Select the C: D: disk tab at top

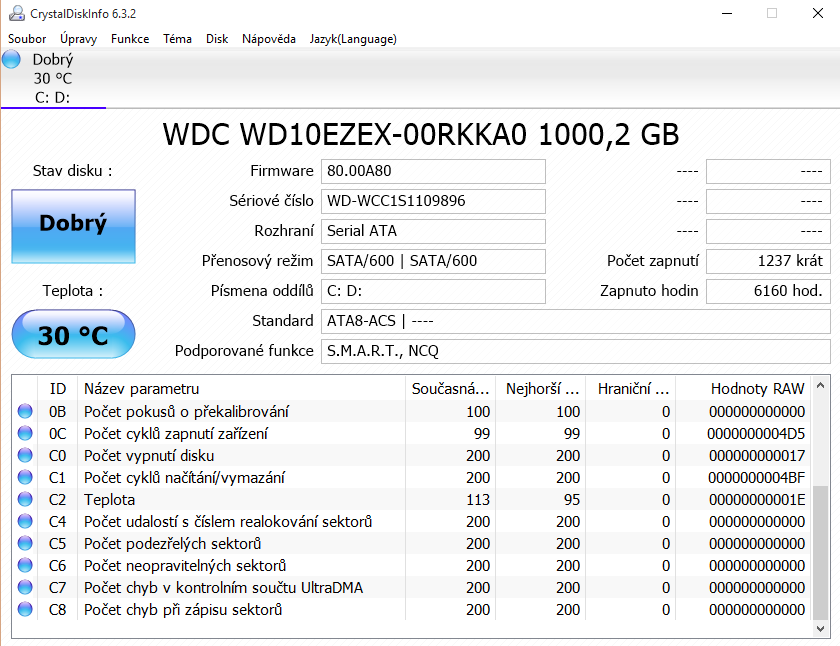53,78
